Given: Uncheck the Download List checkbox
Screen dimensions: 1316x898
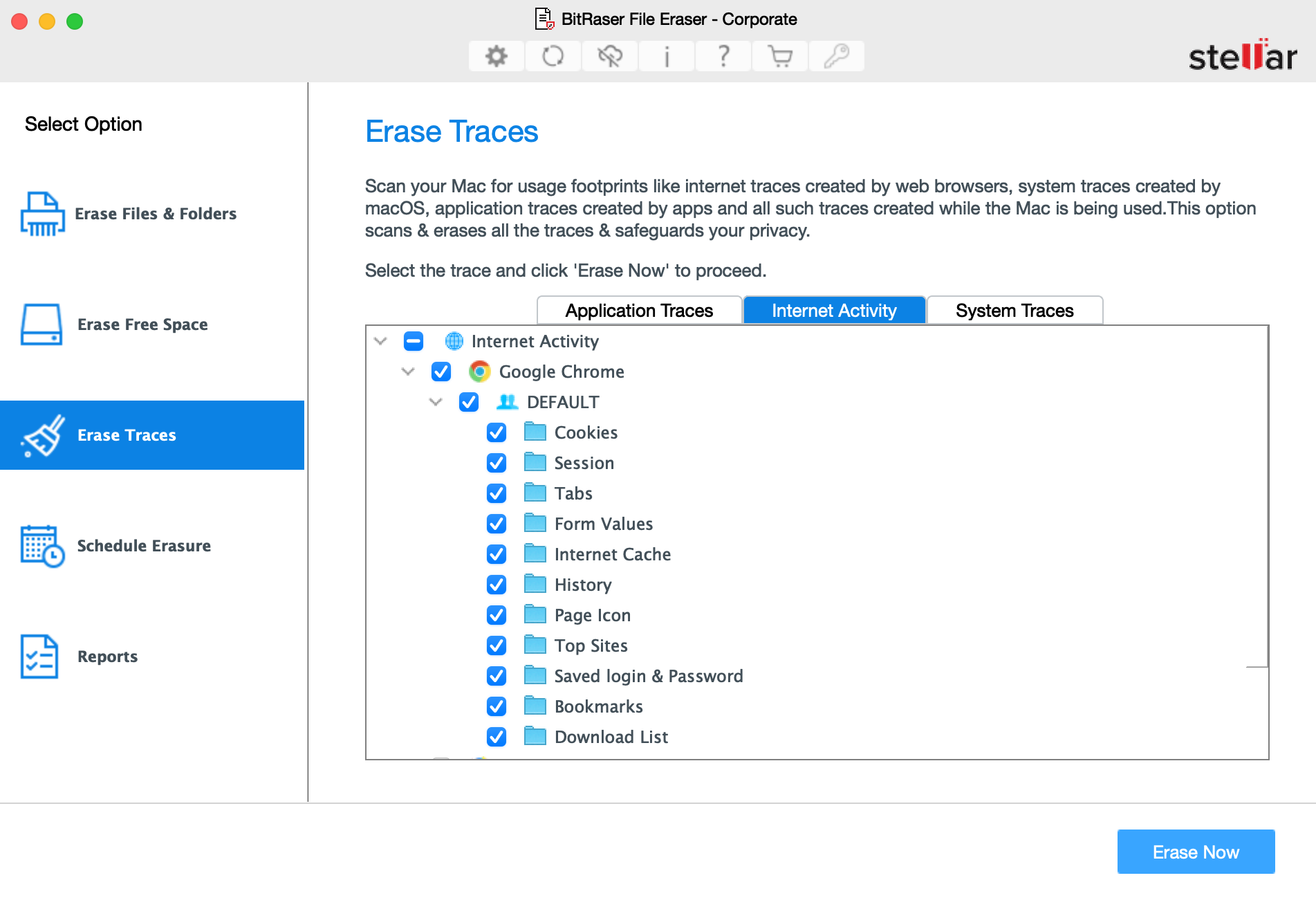Looking at the screenshot, I should point(497,737).
